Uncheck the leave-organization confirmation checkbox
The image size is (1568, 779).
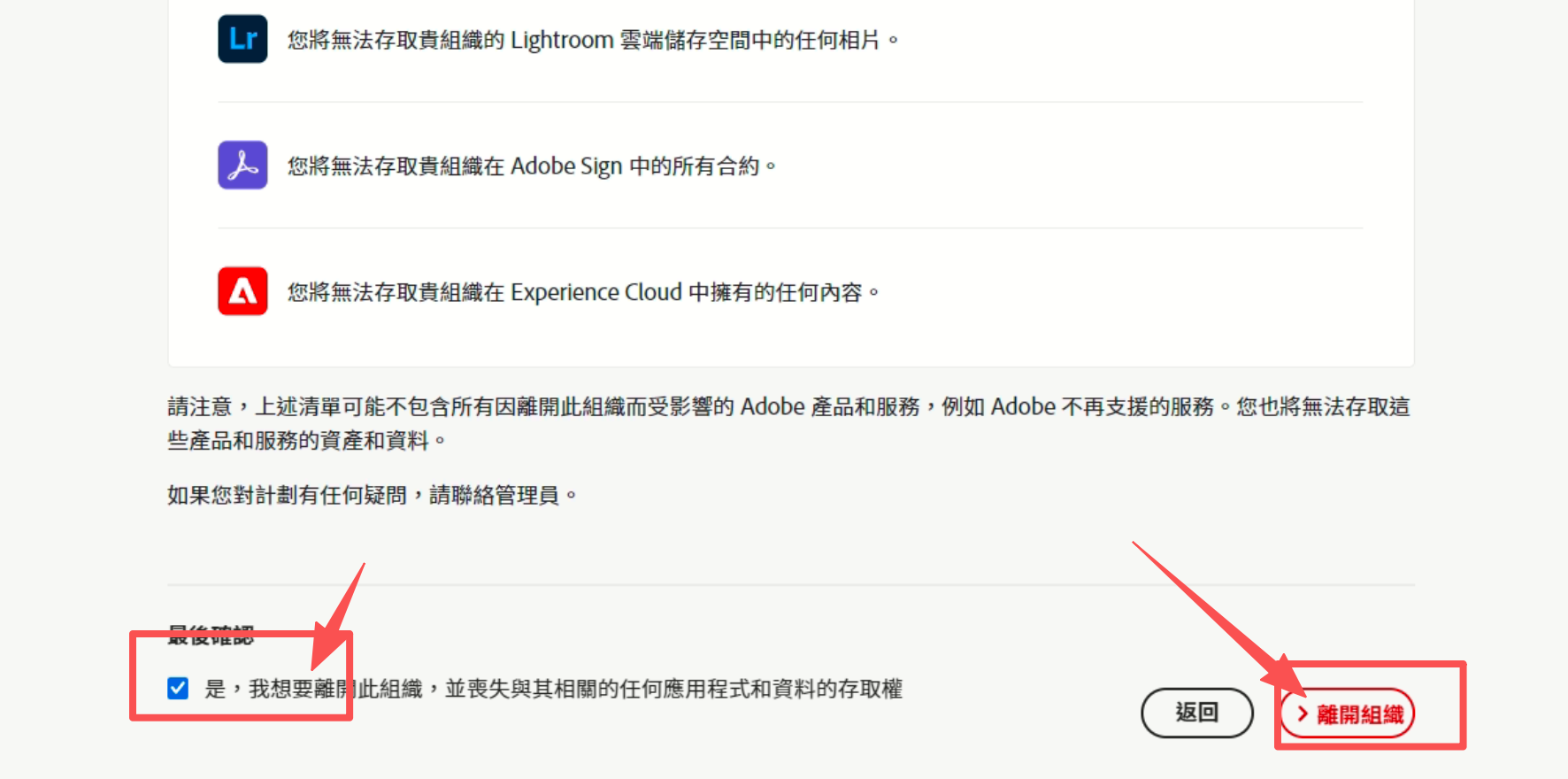[x=178, y=689]
